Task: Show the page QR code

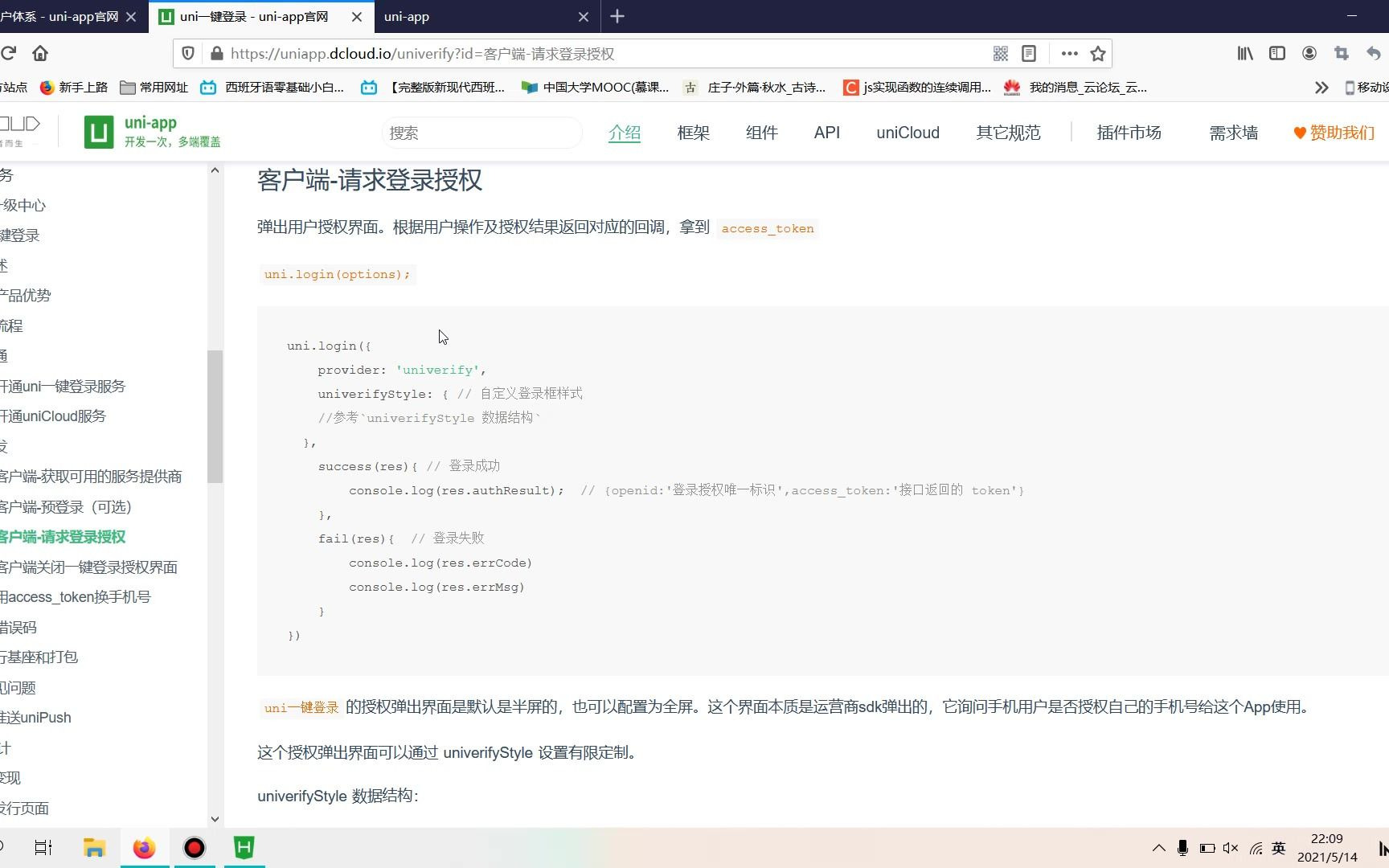Action: (x=1000, y=54)
